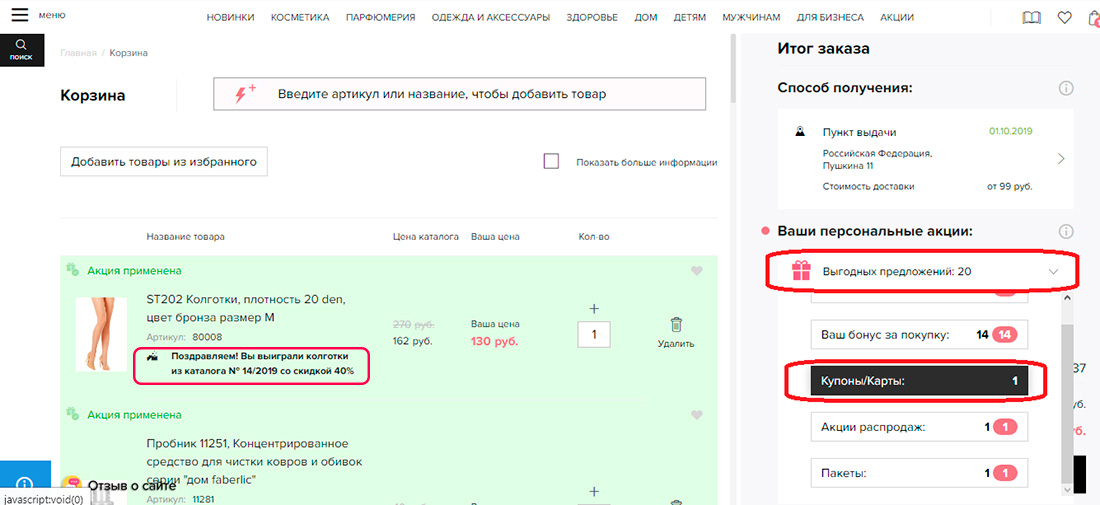This screenshot has width=1100, height=505.
Task: Click info icon next to Способ получения
Action: click(x=1066, y=88)
